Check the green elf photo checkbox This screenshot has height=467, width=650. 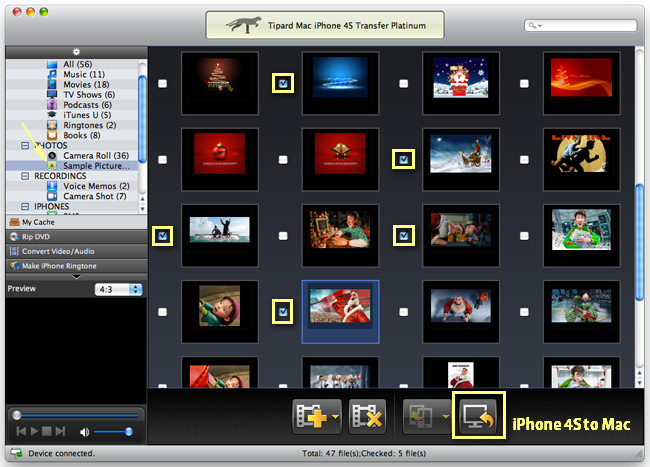524,236
